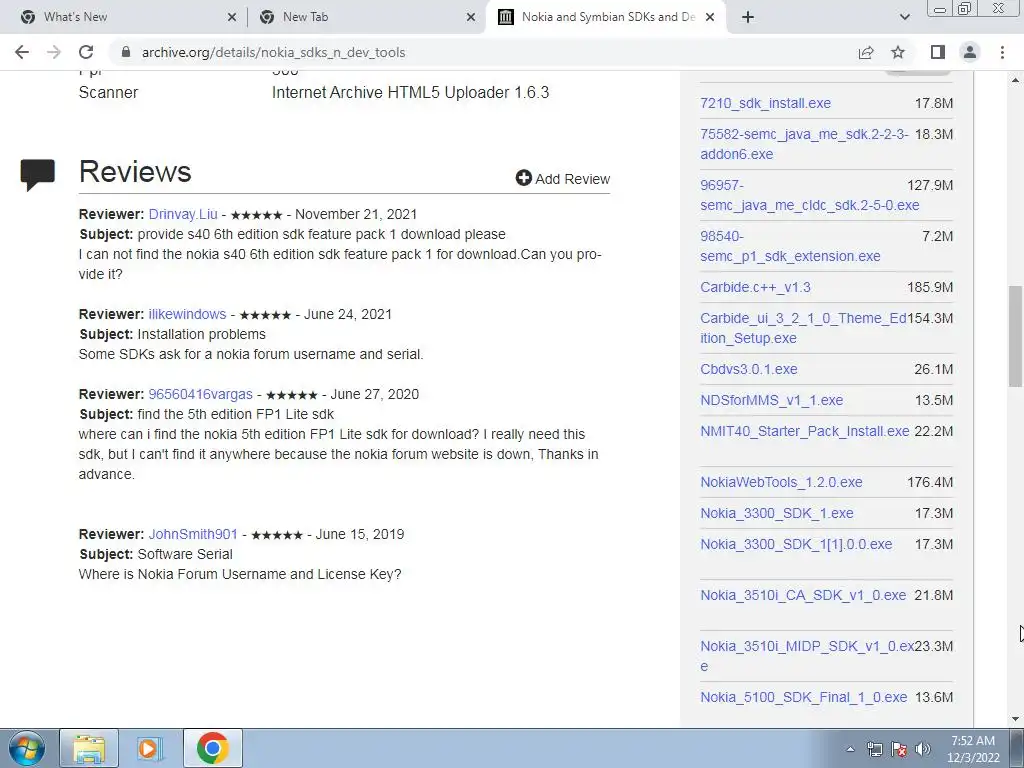Viewport: 1024px width, 768px height.
Task: Click 'Internet Archive HTML5 Uploader 1.6.3' text
Action: click(x=411, y=92)
